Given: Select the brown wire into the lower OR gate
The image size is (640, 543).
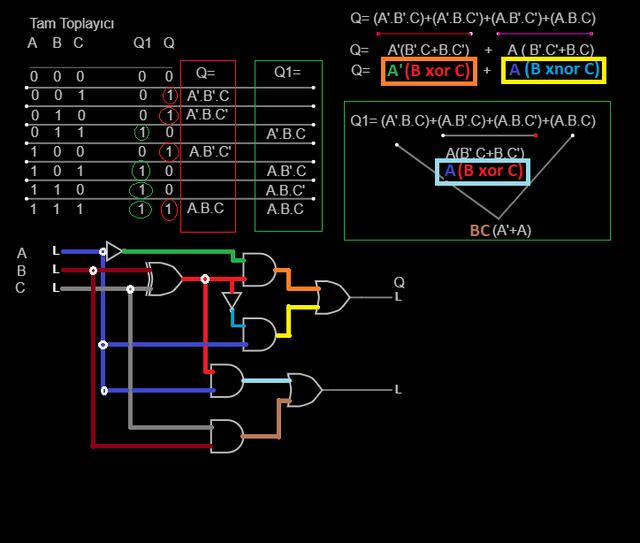Looking at the screenshot, I should click(x=279, y=418).
